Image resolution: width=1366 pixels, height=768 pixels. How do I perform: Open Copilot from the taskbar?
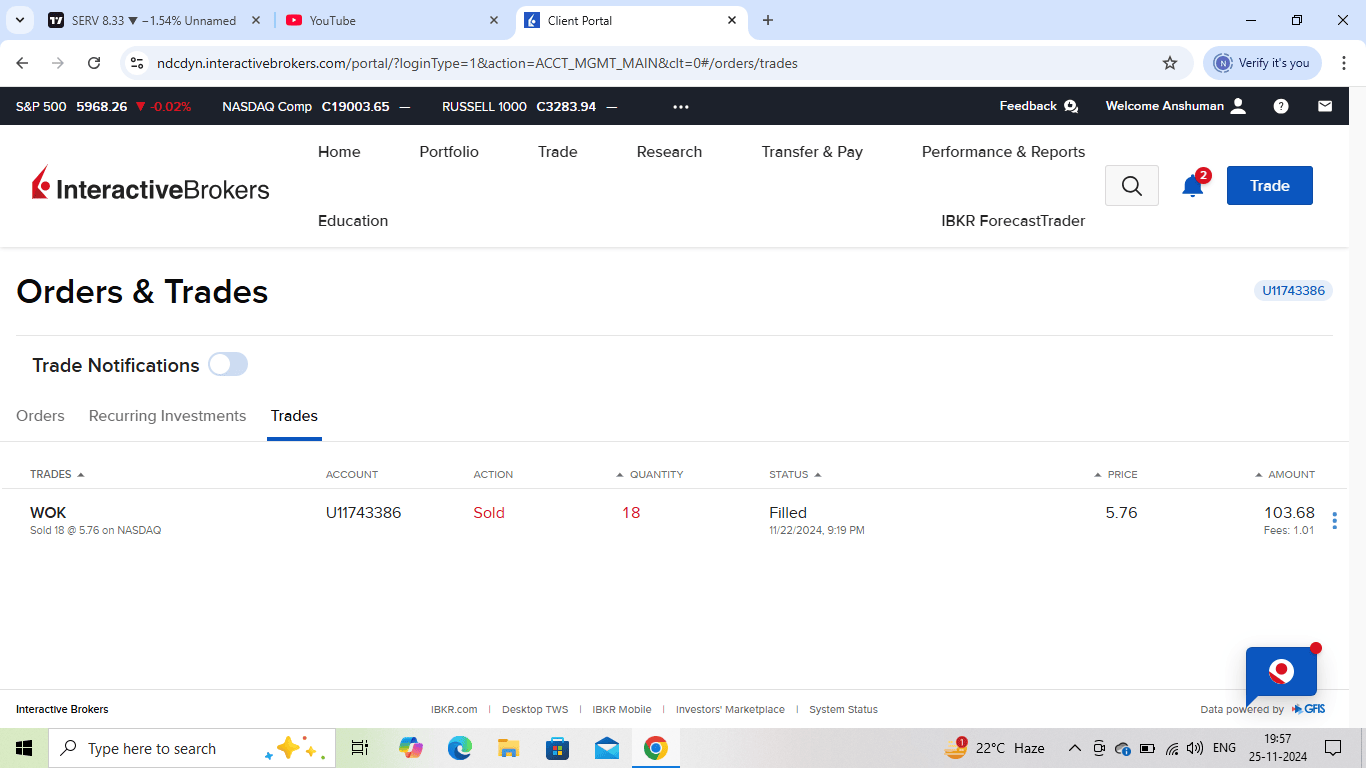410,748
